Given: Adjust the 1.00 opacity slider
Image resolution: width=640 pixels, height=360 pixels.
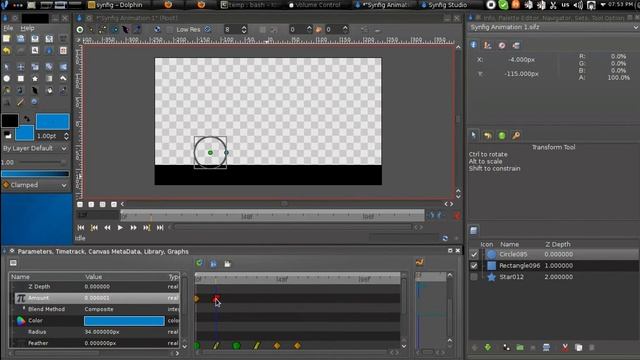Looking at the screenshot, I should 41,162.
